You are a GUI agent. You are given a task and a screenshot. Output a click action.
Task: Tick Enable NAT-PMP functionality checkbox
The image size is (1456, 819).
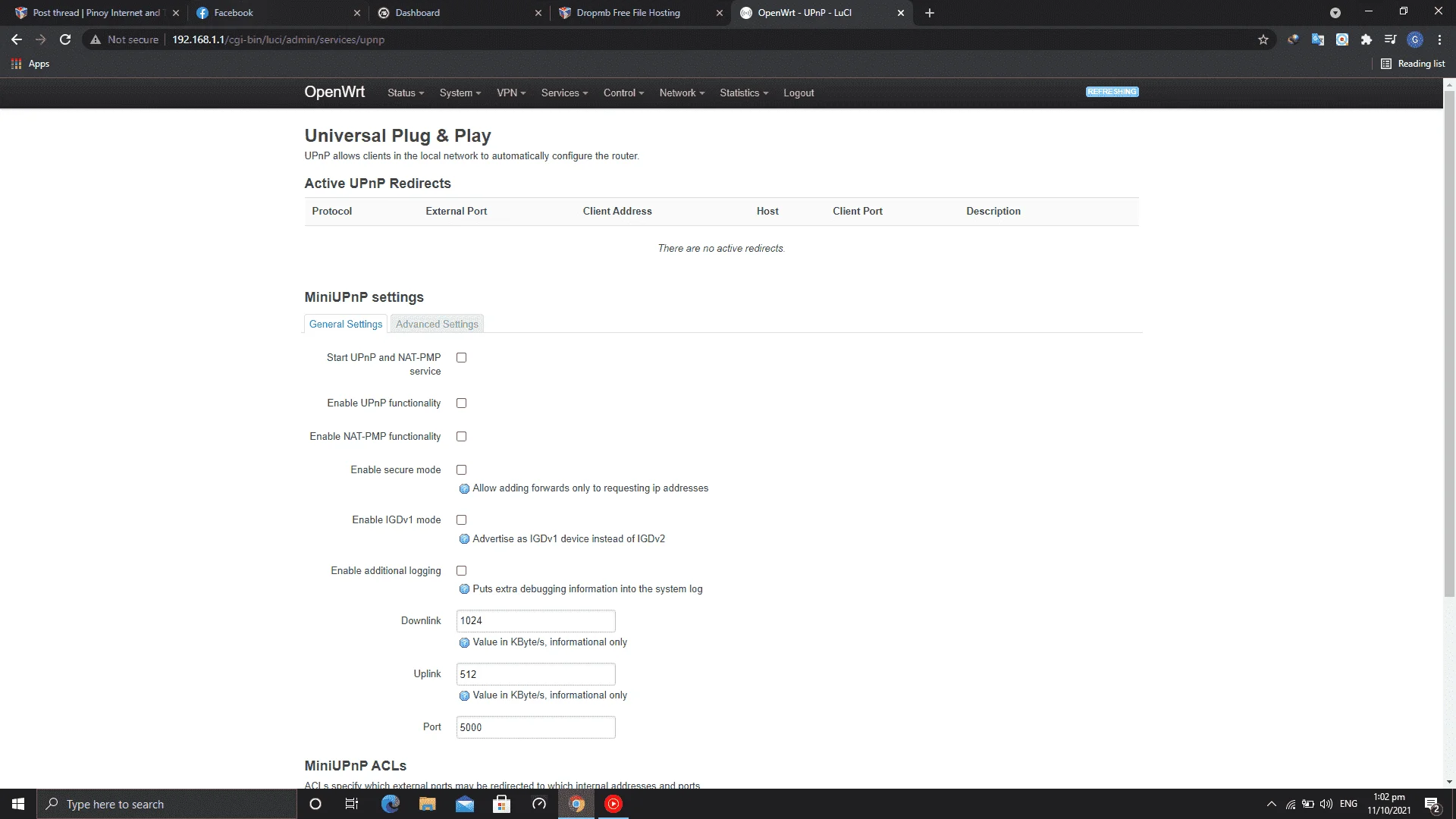click(461, 436)
